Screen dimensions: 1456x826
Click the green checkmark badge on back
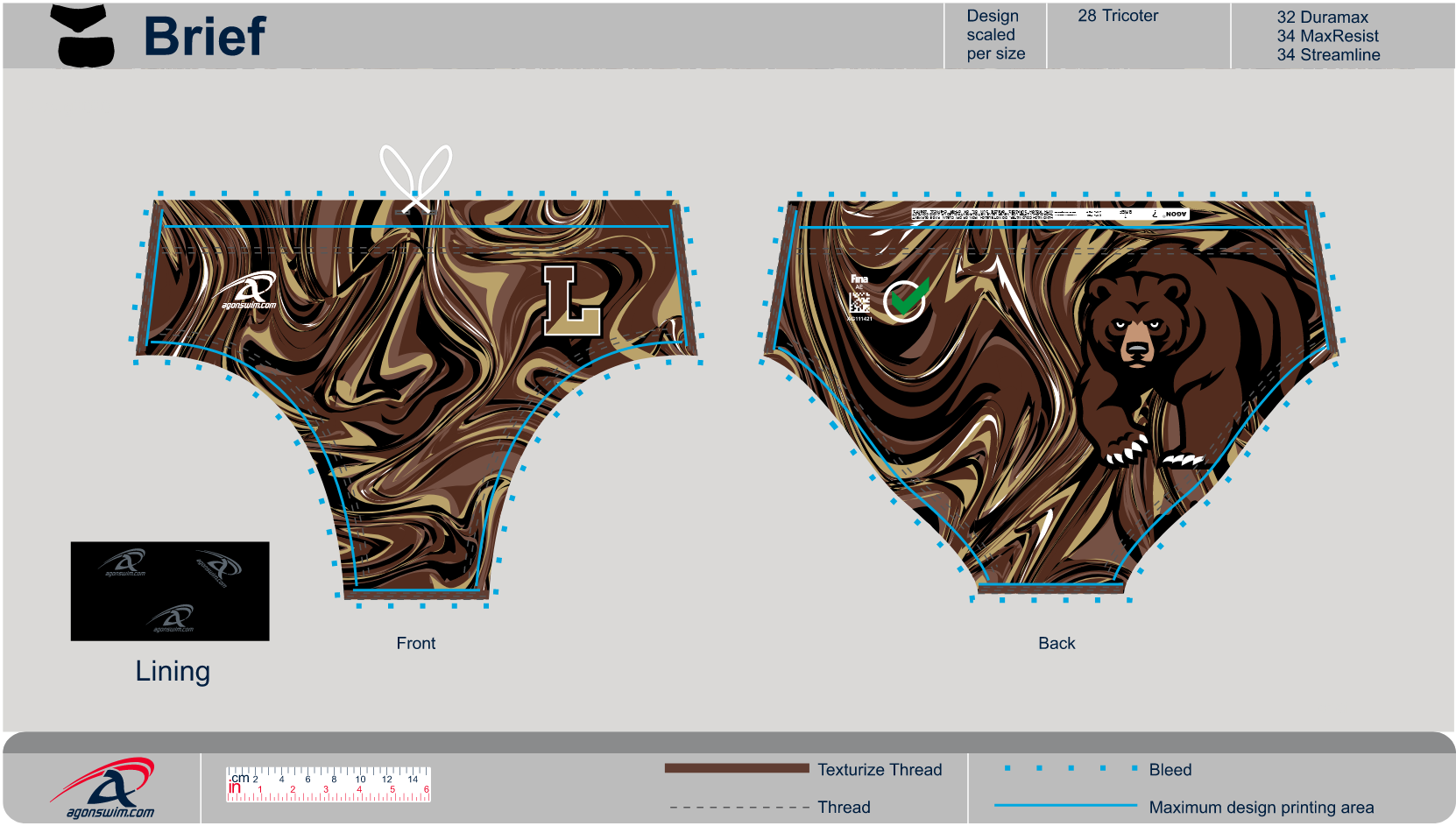906,300
